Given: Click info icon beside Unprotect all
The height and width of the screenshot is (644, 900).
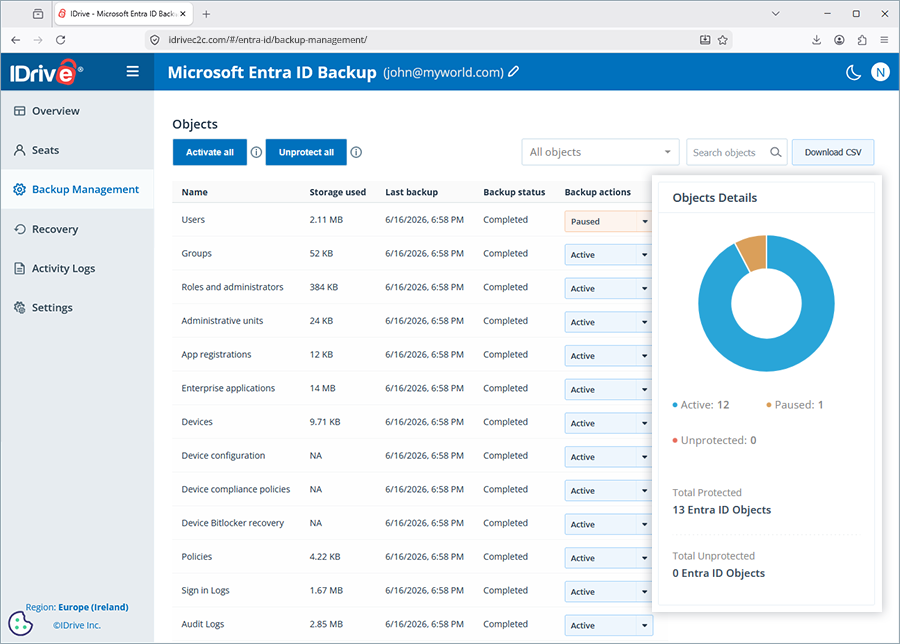Looking at the screenshot, I should [x=356, y=152].
